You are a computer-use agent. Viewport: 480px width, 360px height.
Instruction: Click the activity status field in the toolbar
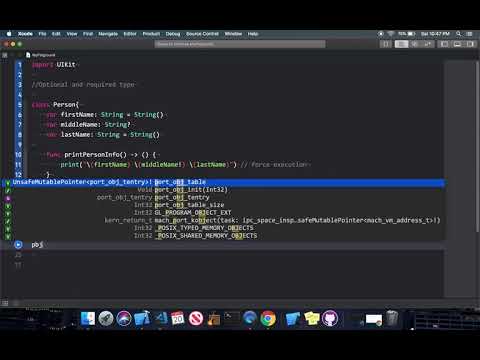coord(240,44)
